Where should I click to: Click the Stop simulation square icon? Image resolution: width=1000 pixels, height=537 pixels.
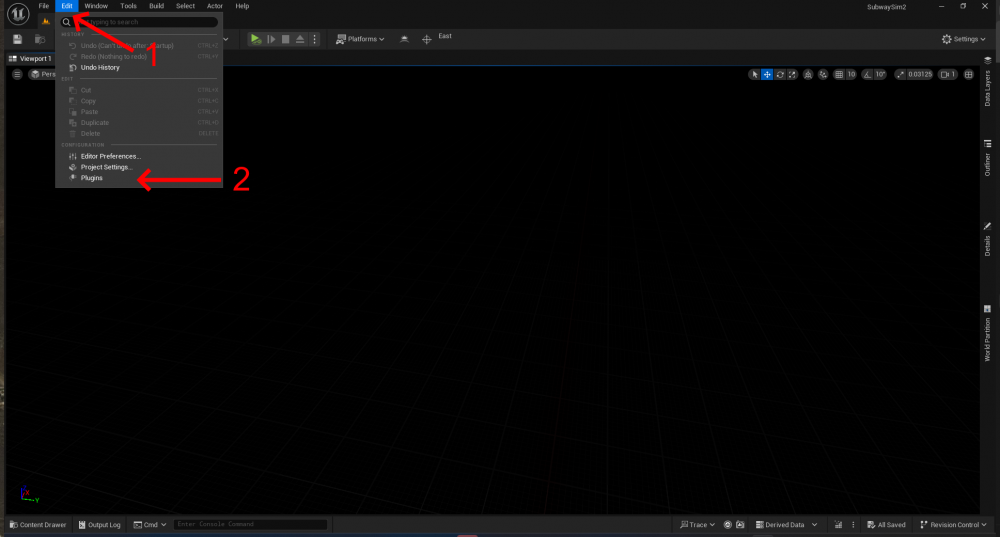[285, 39]
